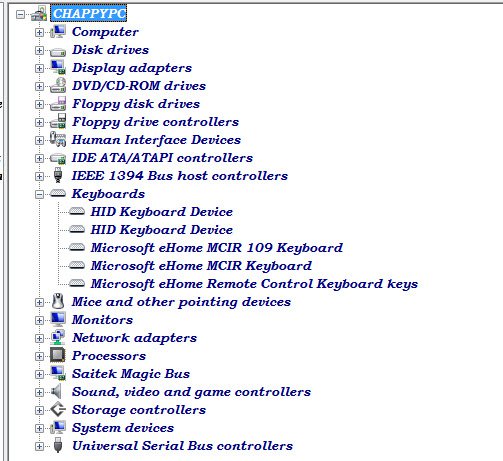Expand the Storage controllers node
This screenshot has width=503, height=461.
click(x=39, y=410)
